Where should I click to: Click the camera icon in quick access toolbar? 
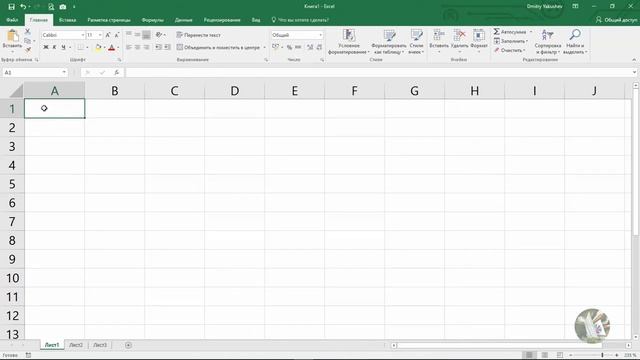tap(63, 7)
